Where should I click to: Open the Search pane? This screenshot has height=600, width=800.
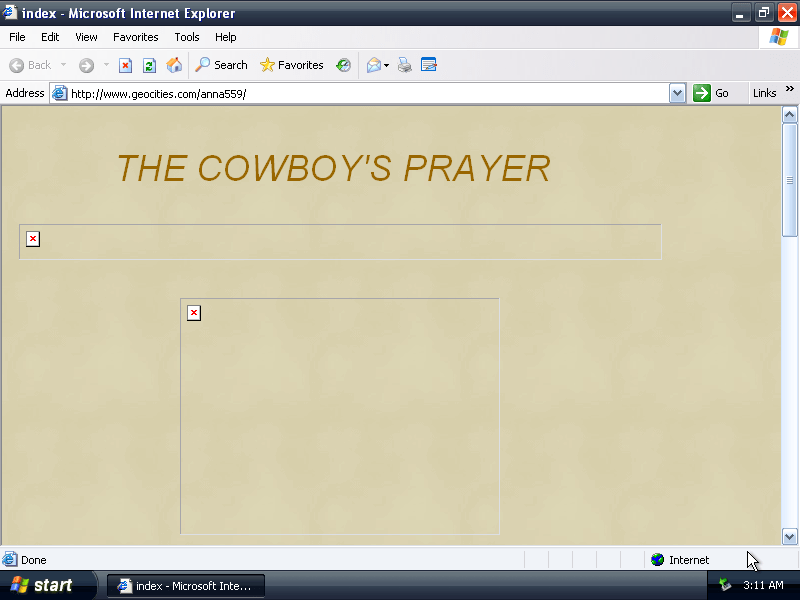221,65
